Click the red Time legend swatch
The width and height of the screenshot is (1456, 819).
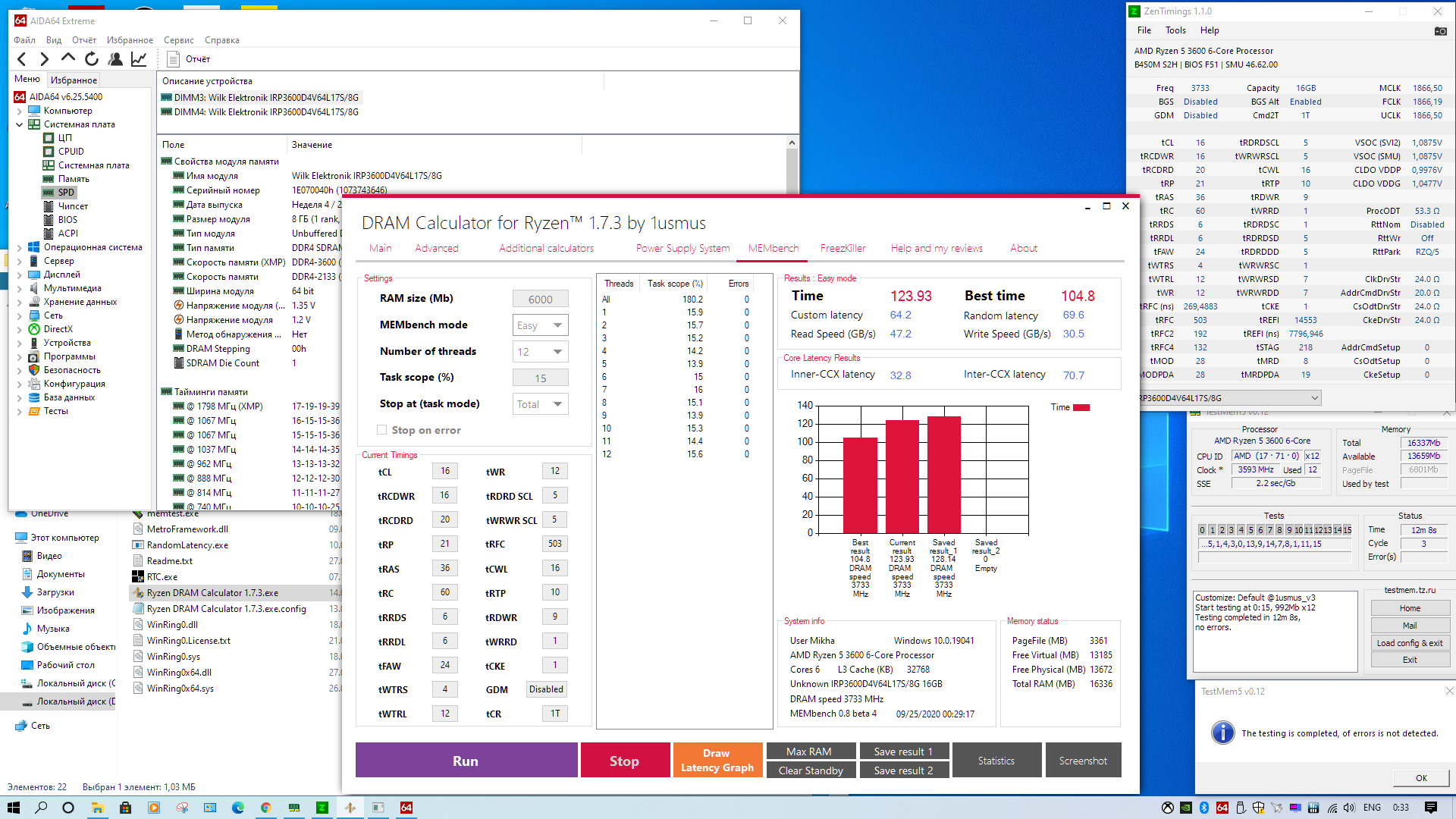click(1081, 408)
